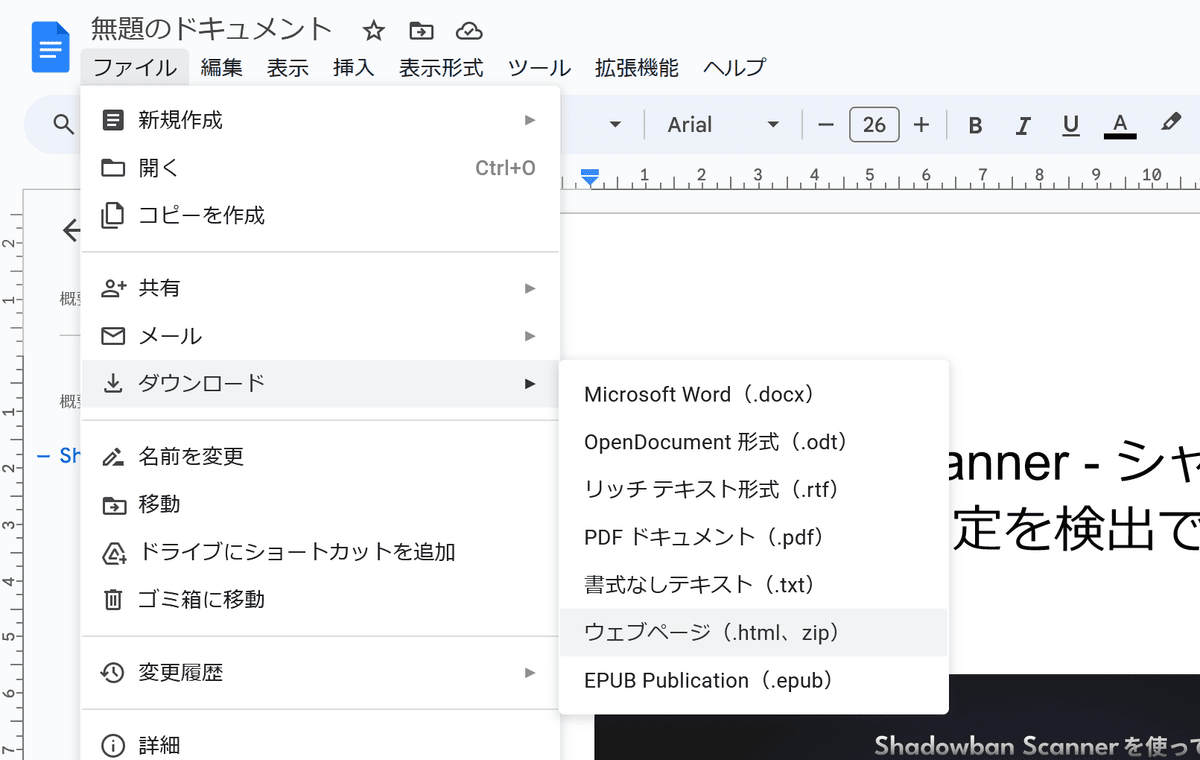This screenshot has width=1200, height=760.
Task: Download as リッチ テキスト形式 (.rtf)
Action: click(754, 489)
